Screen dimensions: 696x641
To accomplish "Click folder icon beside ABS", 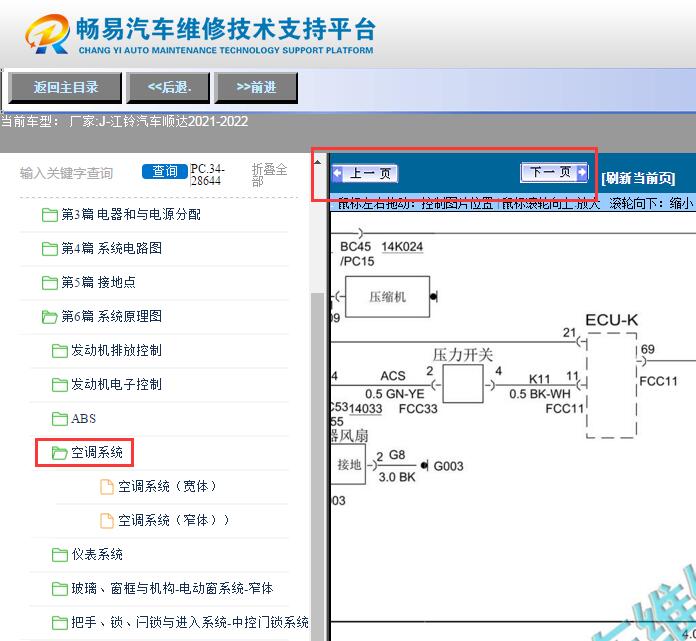I will (x=59, y=419).
